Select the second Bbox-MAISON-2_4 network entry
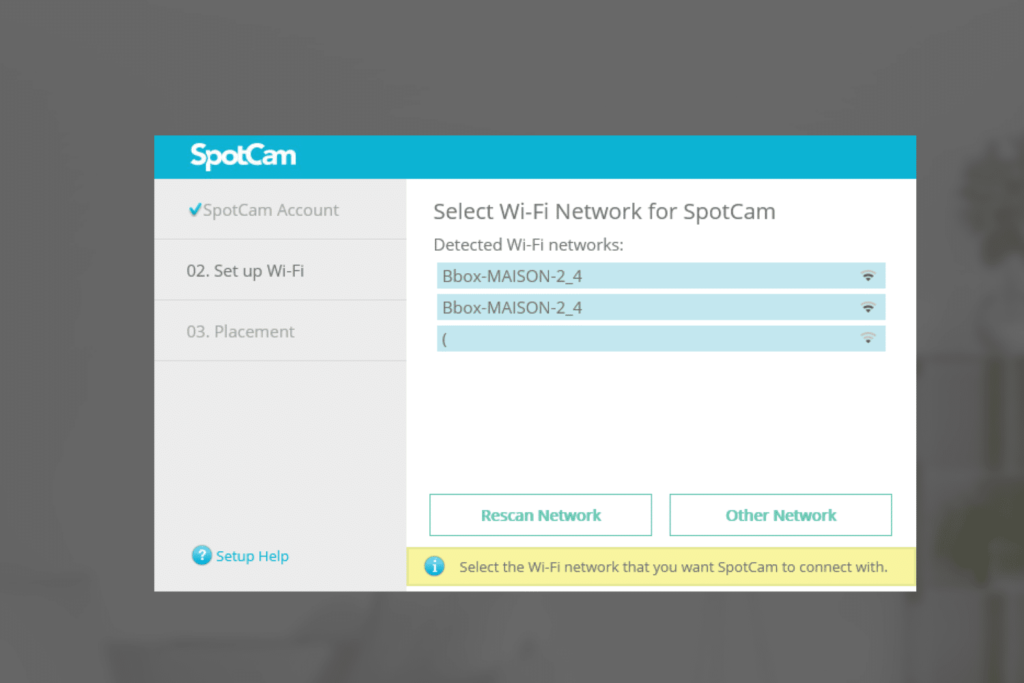 point(661,307)
